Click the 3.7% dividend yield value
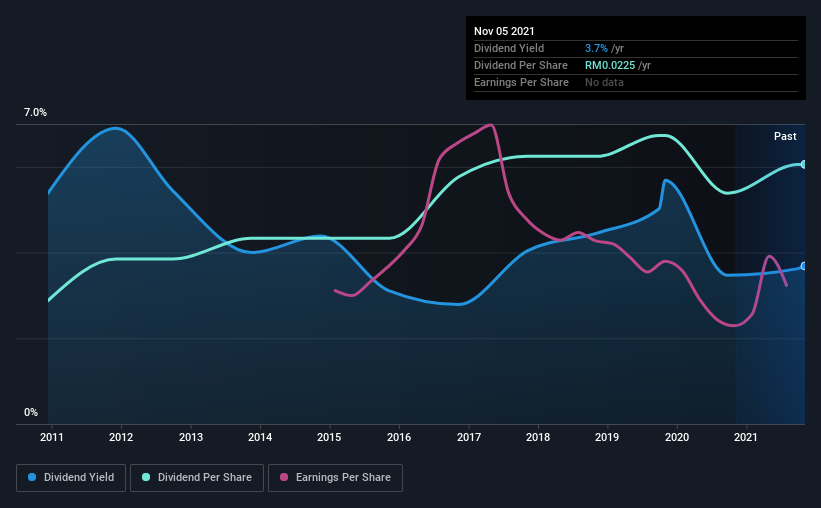Image resolution: width=821 pixels, height=508 pixels. [x=596, y=48]
